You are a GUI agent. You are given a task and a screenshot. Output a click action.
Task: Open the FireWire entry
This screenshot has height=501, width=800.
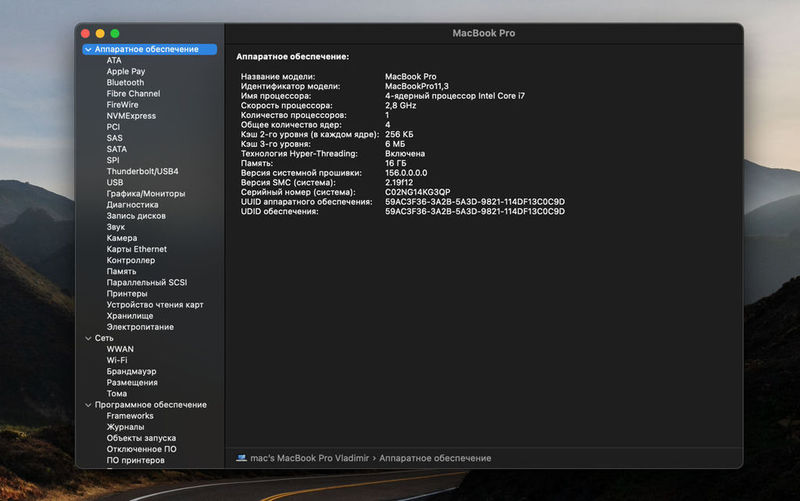click(x=122, y=105)
